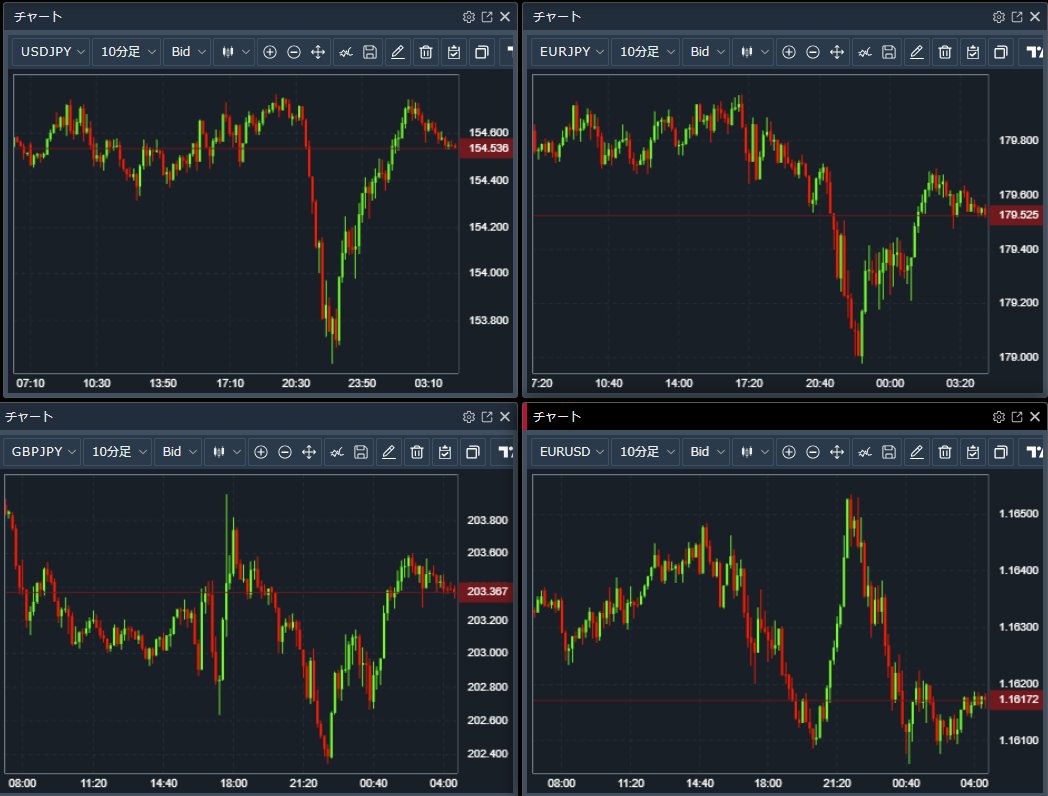Screen dimensions: 1048x796
Task: Open the Bid price-type dropdown on USDJPY chart
Action: pos(187,51)
